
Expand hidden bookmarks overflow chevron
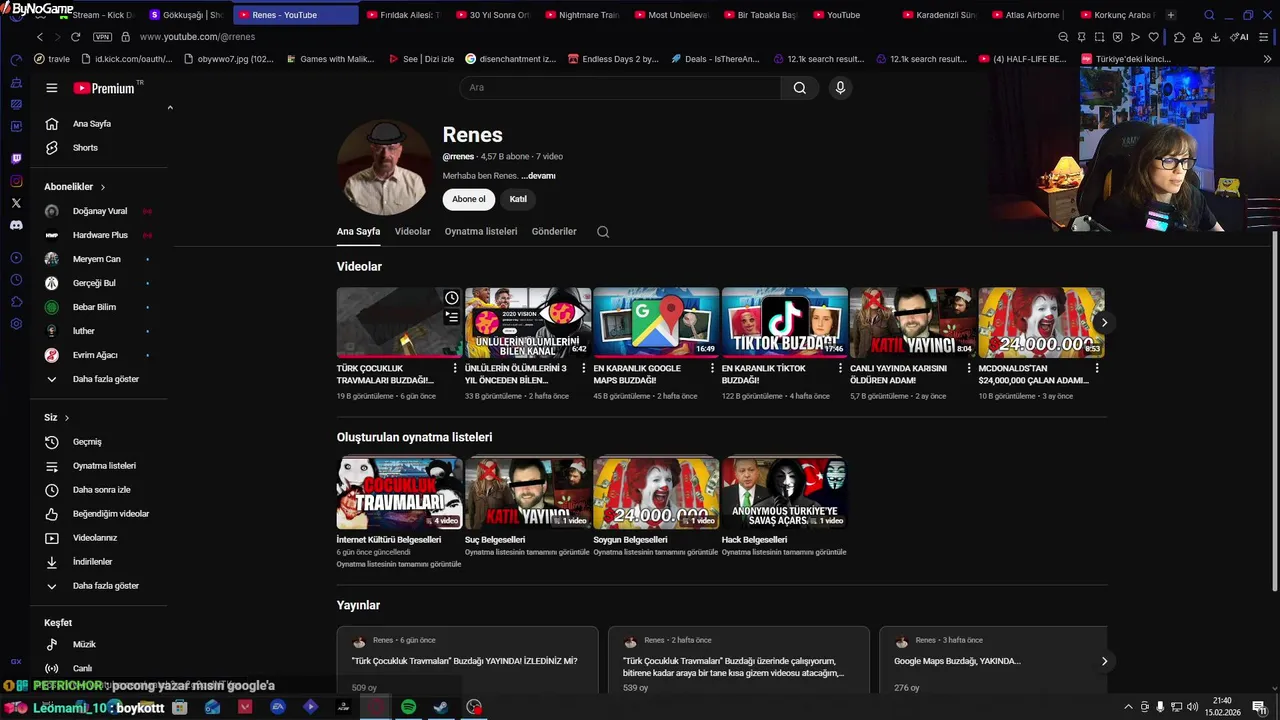[1266, 59]
